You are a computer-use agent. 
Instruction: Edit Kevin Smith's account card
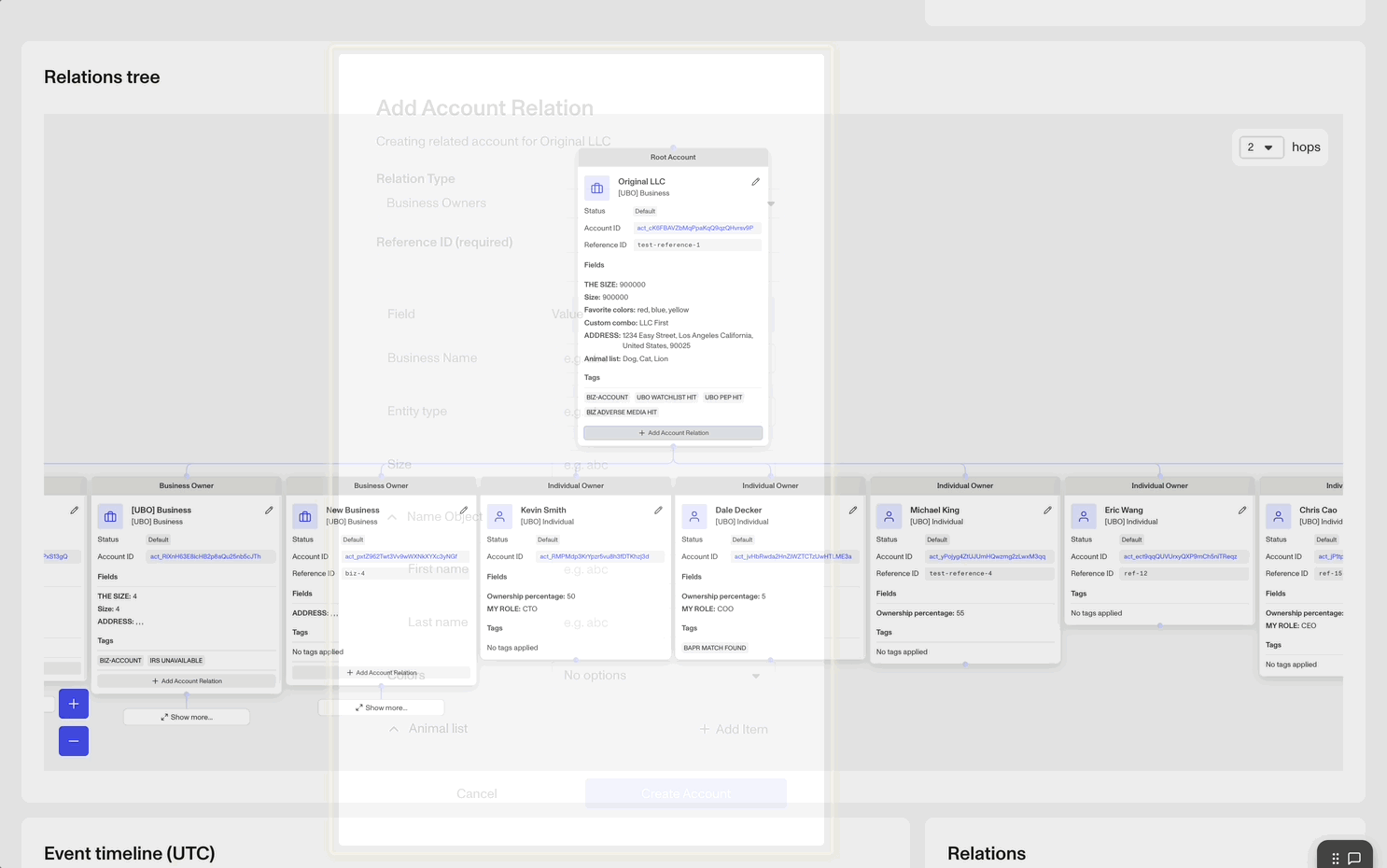coord(658,511)
